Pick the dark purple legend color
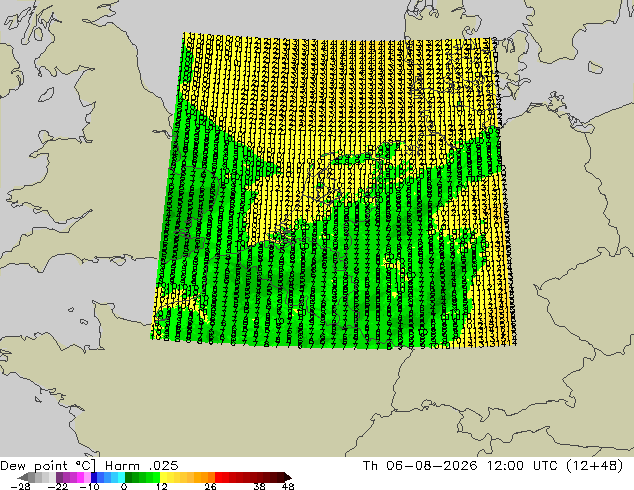Viewport: 634px width, 490px height. tap(59, 477)
